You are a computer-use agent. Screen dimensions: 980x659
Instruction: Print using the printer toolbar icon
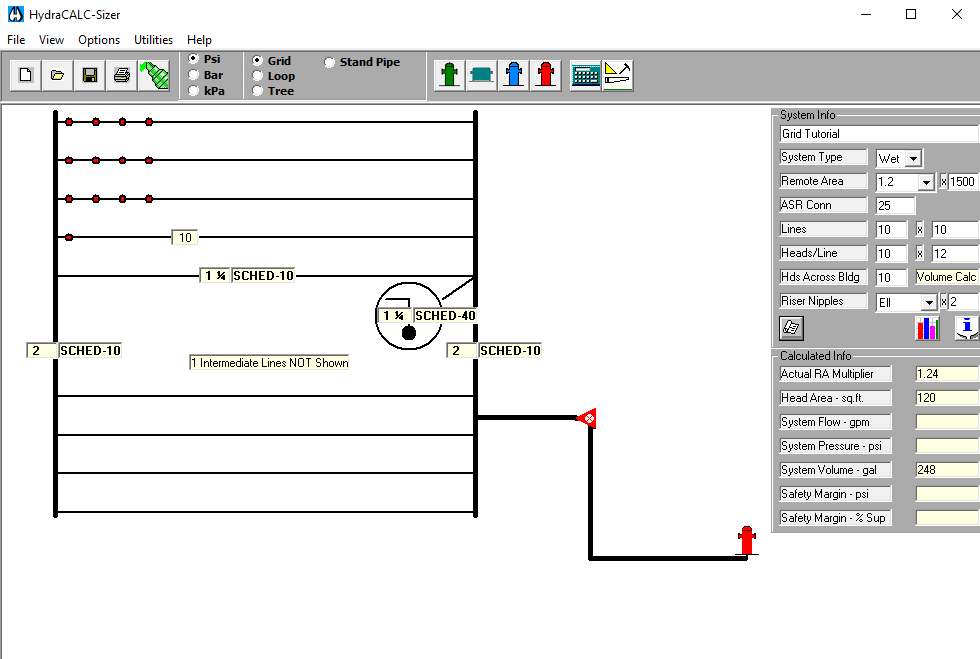tap(121, 75)
